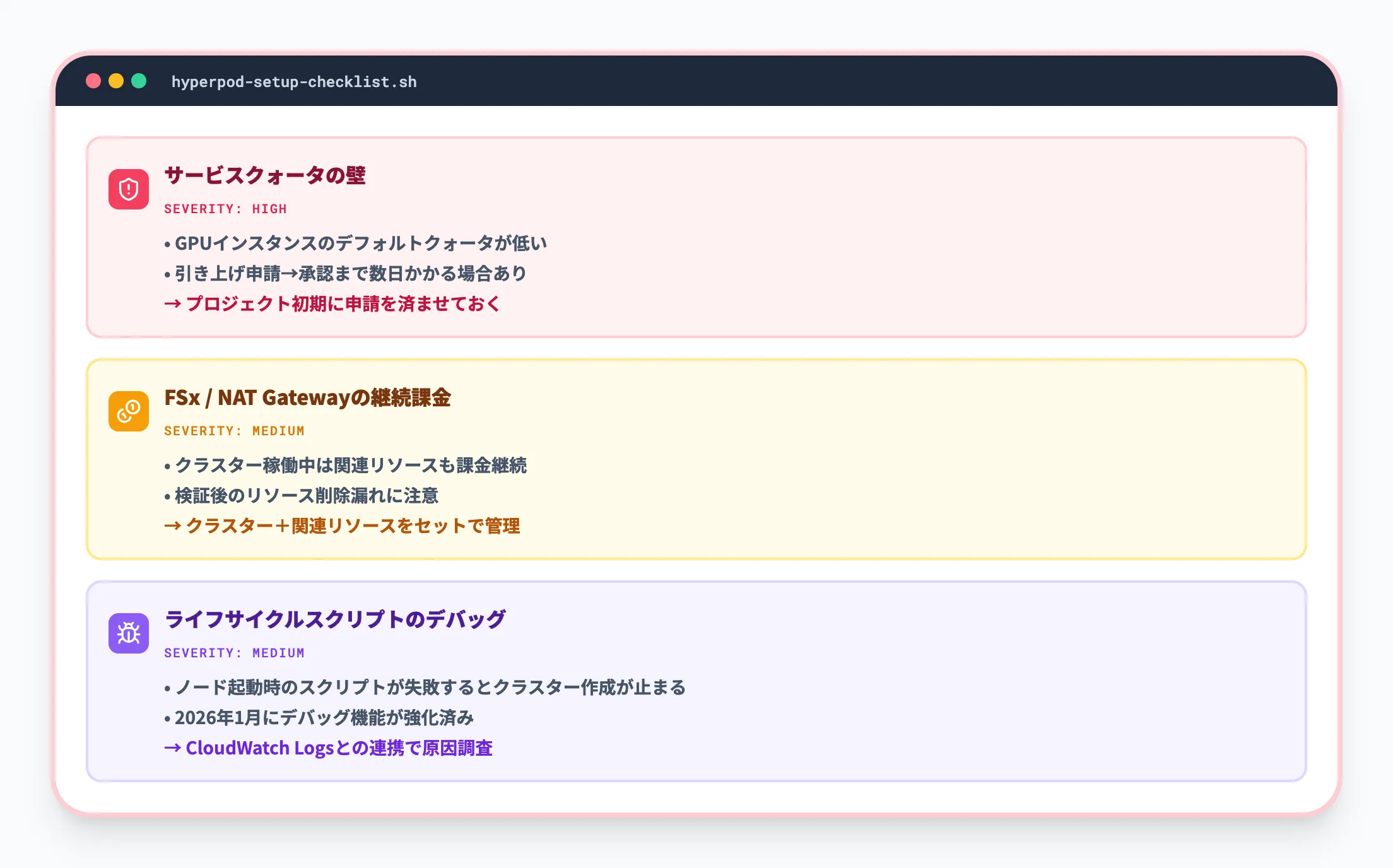Click the red traffic light icon in title bar
1393x868 pixels.
95,81
